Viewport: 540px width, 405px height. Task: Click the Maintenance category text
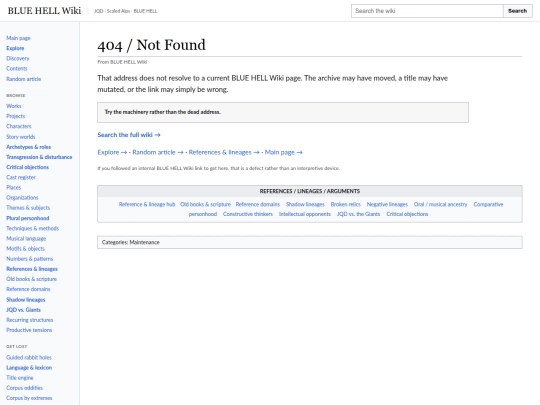(145, 242)
